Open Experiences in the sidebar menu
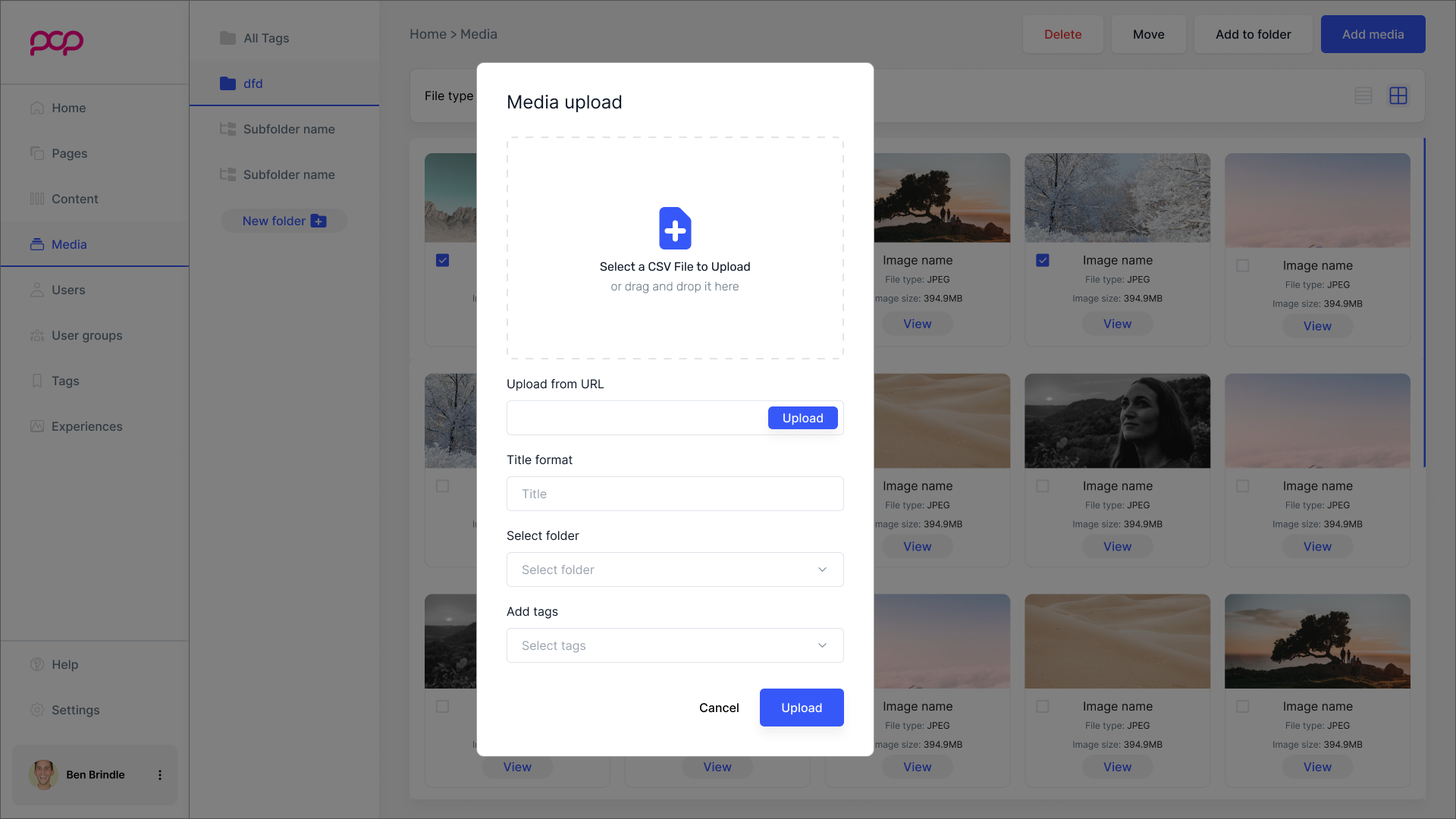 point(86,426)
